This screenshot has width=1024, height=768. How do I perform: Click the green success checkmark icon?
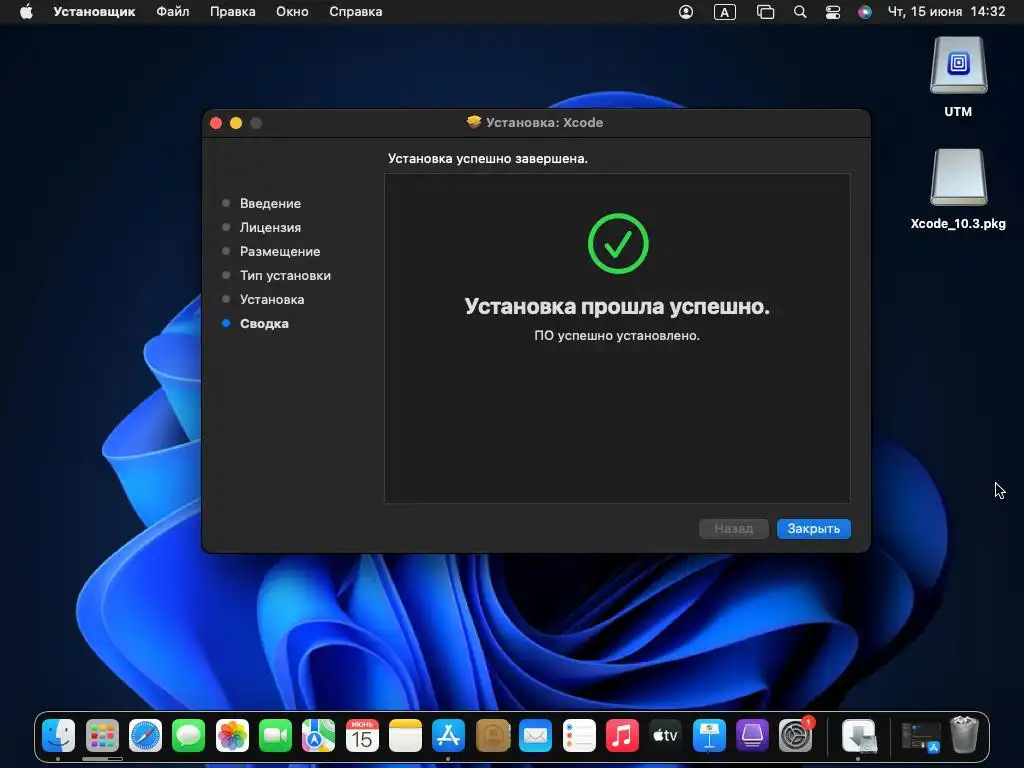pyautogui.click(x=618, y=243)
